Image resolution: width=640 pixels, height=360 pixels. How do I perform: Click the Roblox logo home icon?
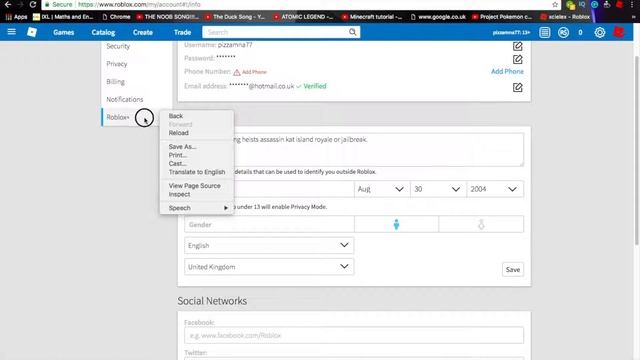32,32
